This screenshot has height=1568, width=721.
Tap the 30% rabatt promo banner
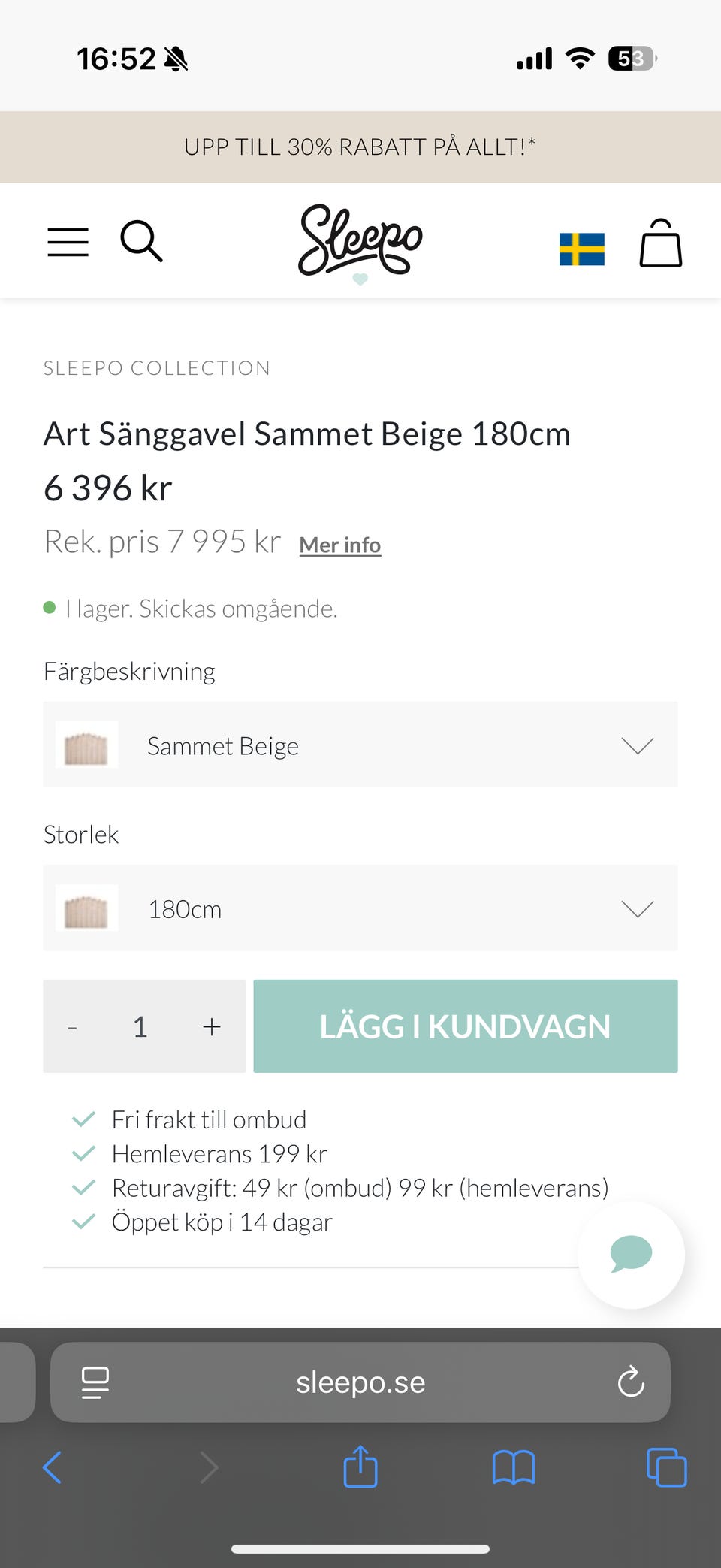[360, 147]
